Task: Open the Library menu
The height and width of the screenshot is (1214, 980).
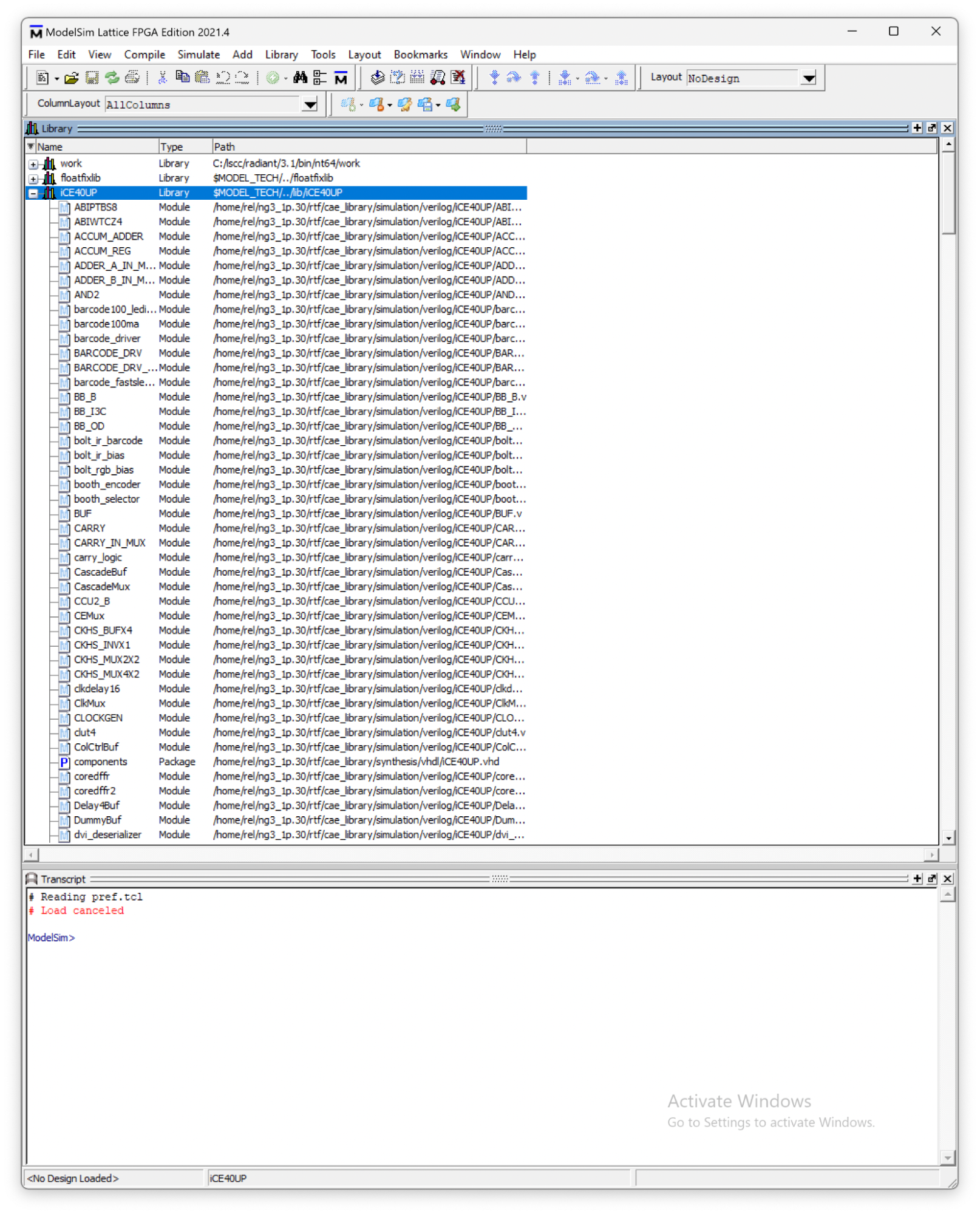Action: point(282,55)
